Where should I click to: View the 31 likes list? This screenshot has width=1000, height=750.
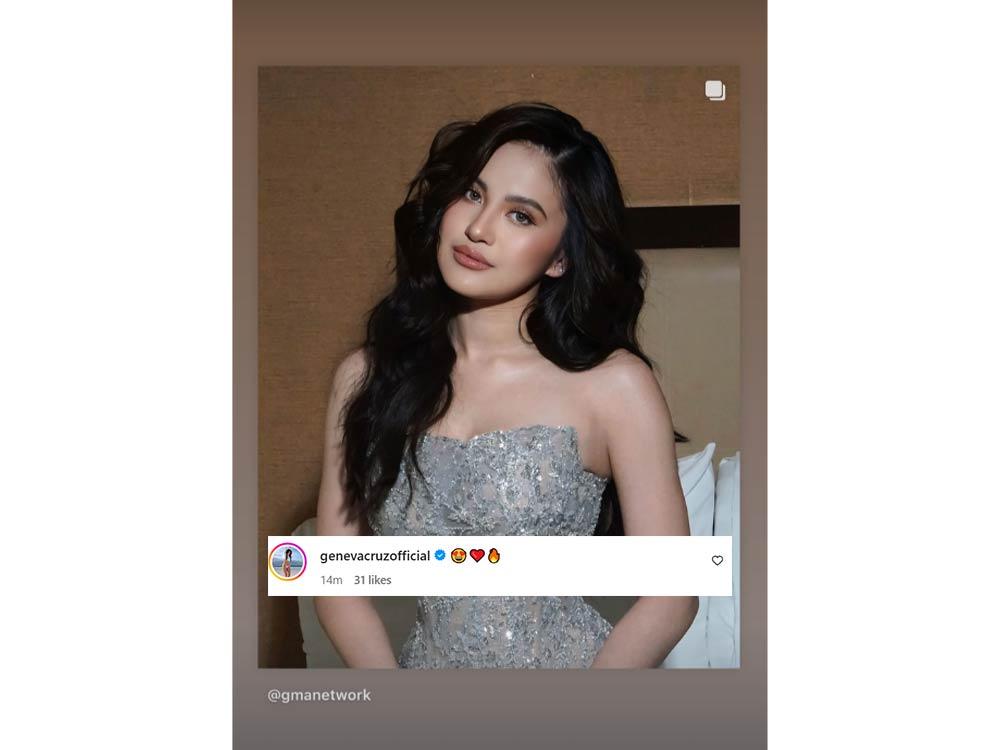pos(372,580)
